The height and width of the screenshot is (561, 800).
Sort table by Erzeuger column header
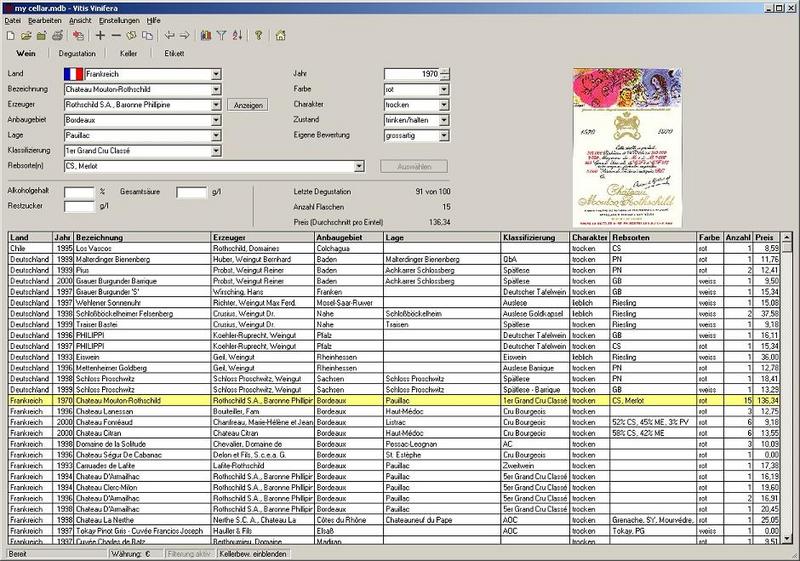tap(263, 238)
